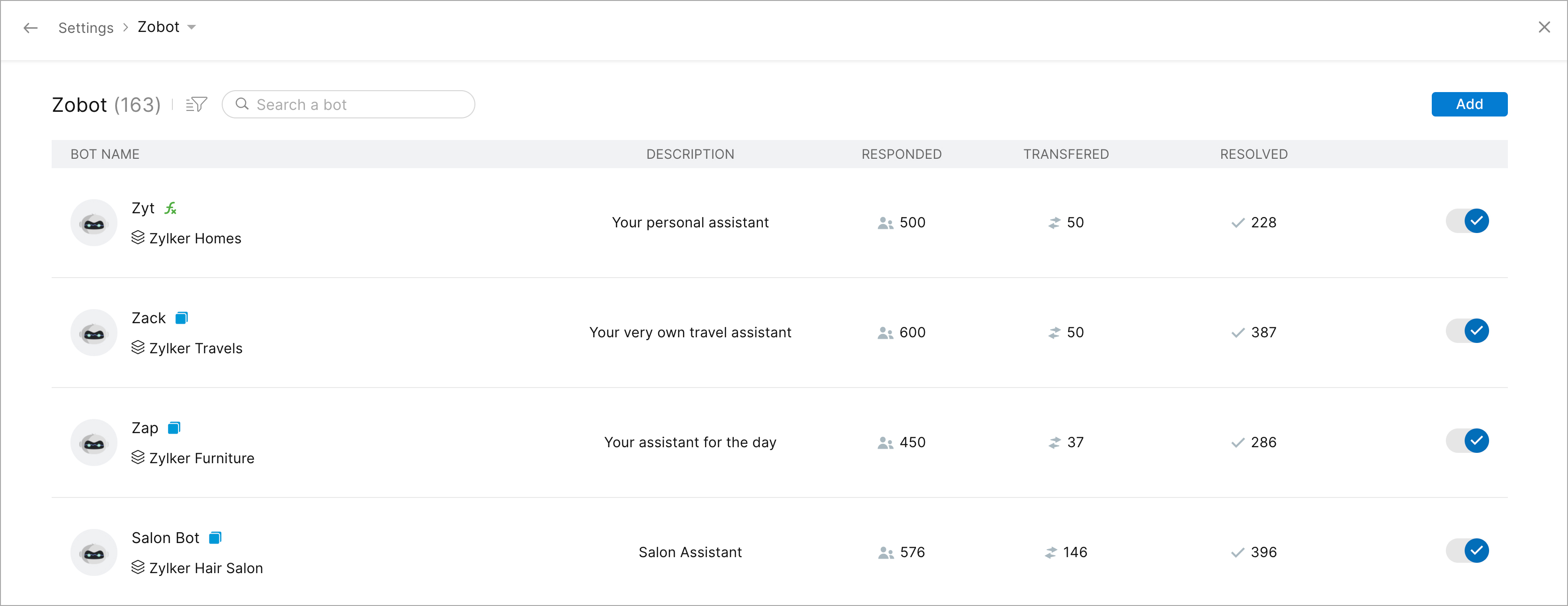Click the resolved checkmark icon beside 228

click(x=1237, y=223)
